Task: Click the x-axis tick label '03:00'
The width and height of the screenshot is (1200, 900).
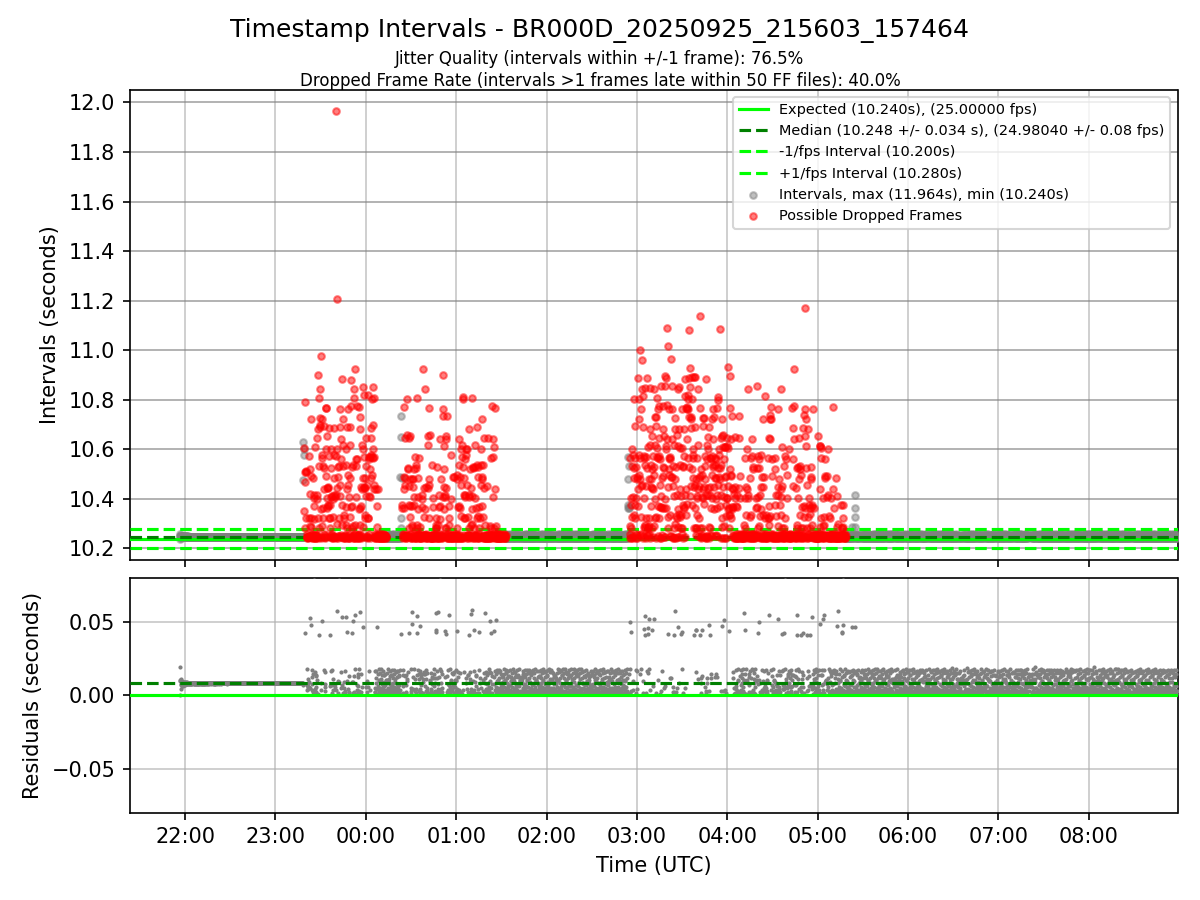Action: point(636,834)
